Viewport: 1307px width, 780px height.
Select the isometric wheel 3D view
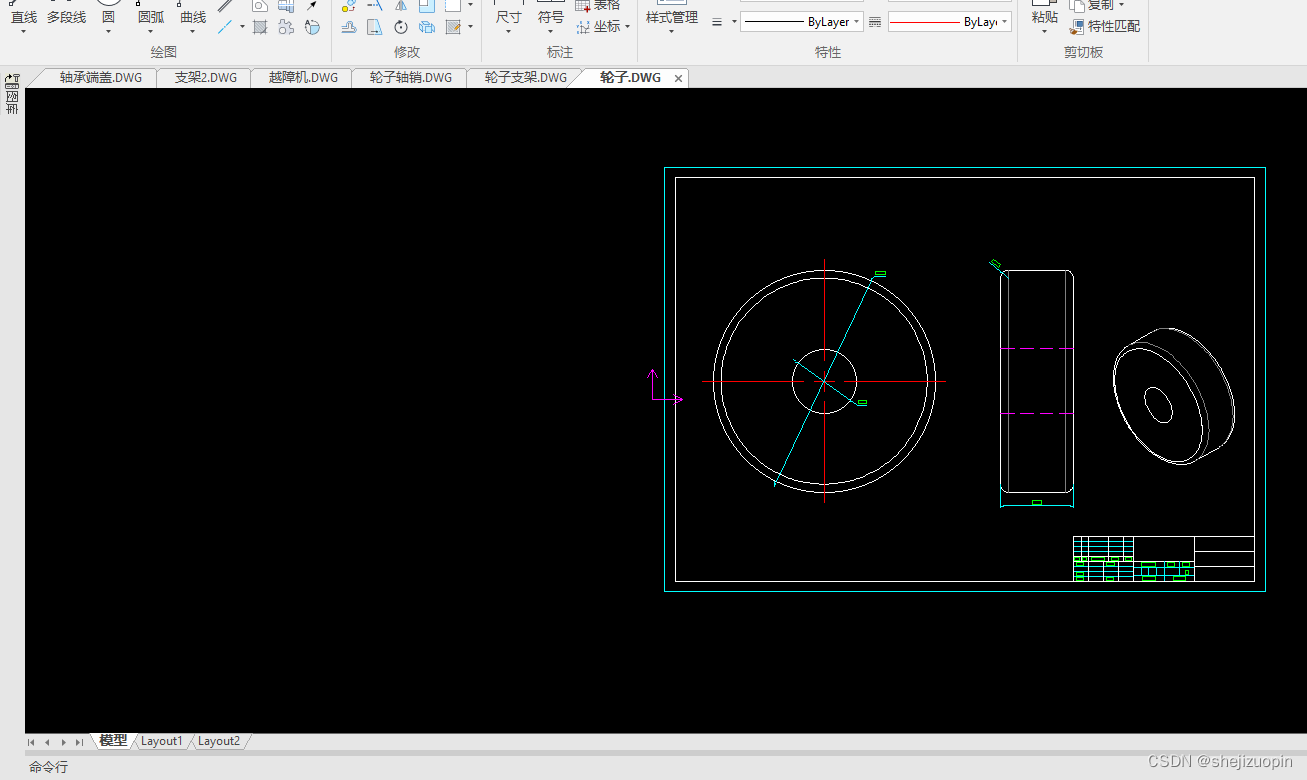[x=1174, y=397]
